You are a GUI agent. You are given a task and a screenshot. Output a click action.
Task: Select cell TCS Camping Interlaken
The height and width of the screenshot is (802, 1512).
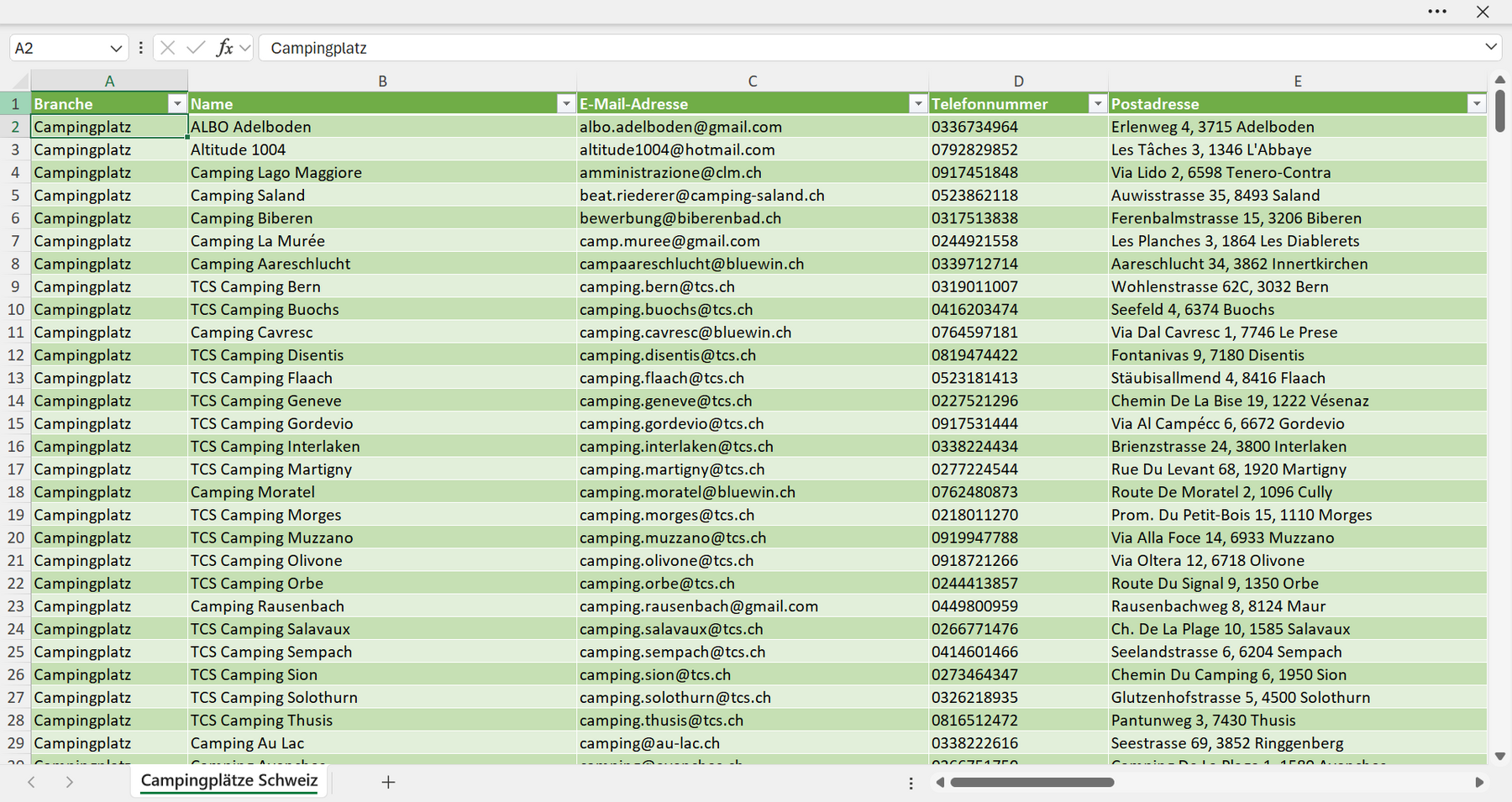[x=382, y=446]
